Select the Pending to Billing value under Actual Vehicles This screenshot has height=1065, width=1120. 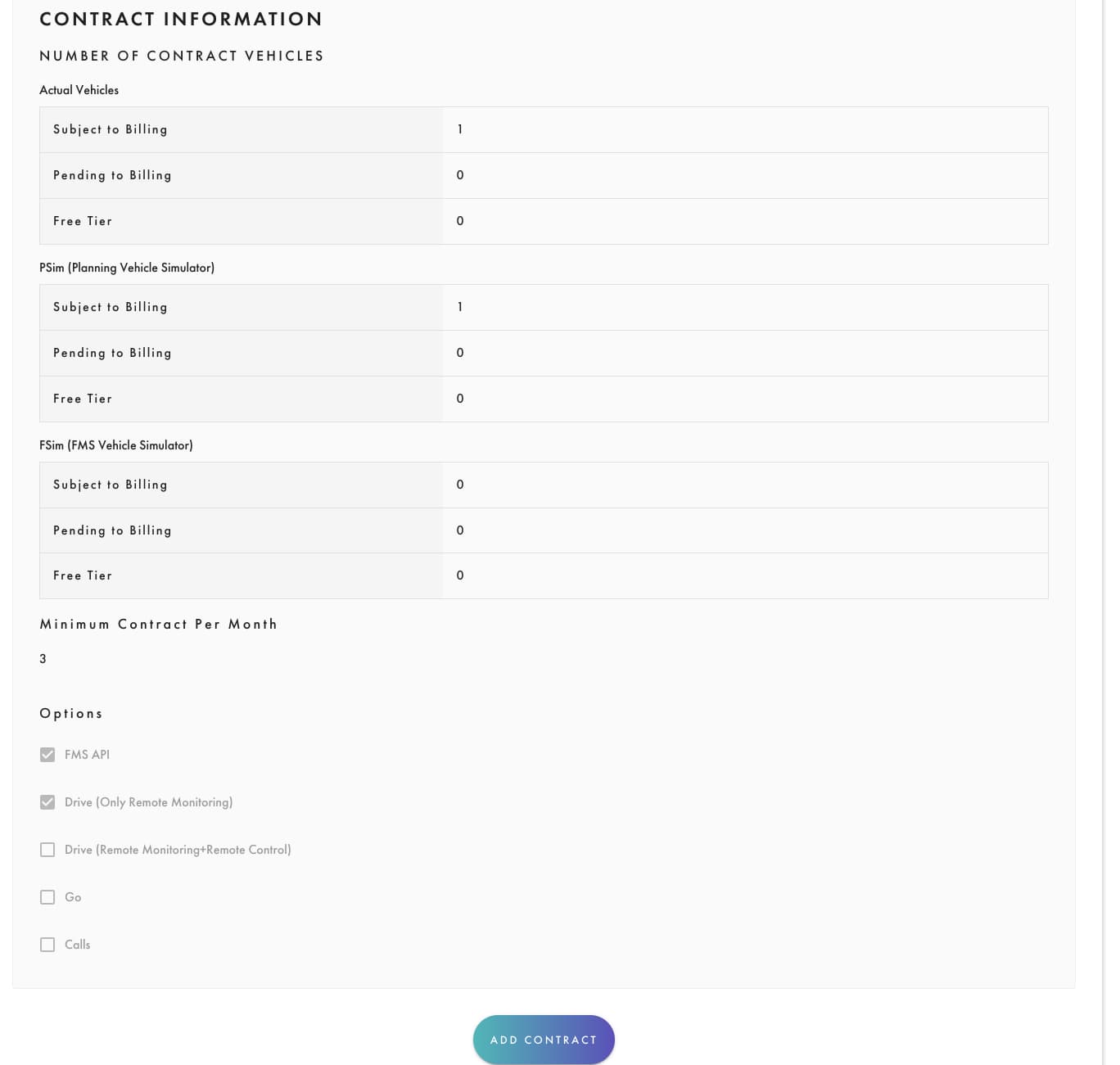click(x=460, y=174)
